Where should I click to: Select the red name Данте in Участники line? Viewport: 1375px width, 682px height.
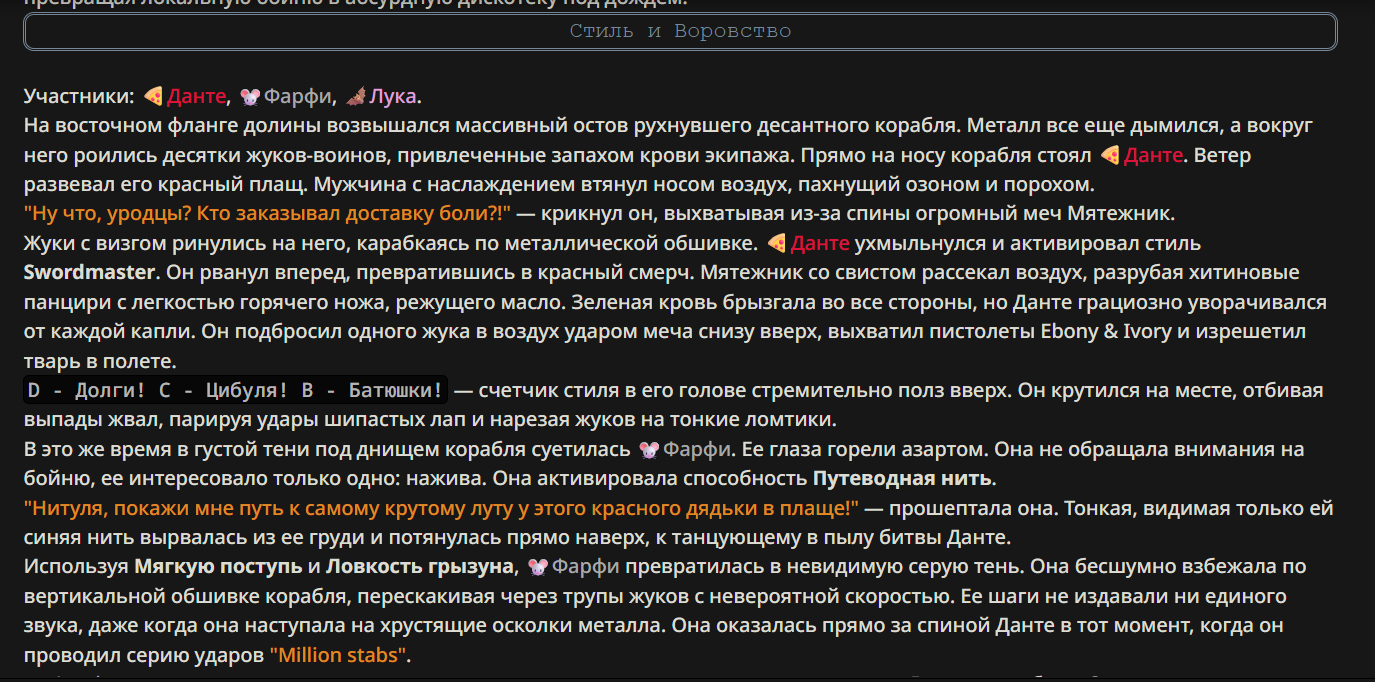197,97
